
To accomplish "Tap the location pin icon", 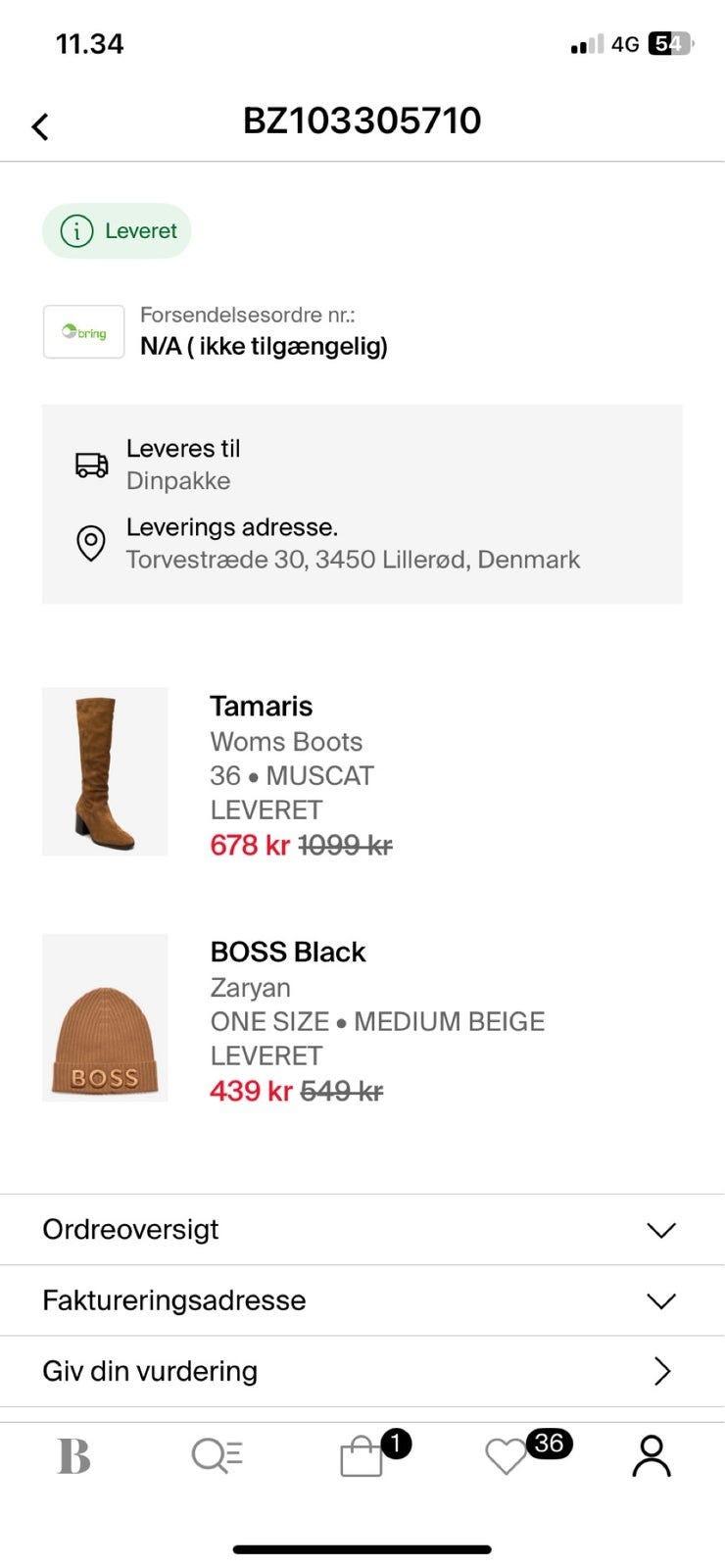I will (x=91, y=543).
